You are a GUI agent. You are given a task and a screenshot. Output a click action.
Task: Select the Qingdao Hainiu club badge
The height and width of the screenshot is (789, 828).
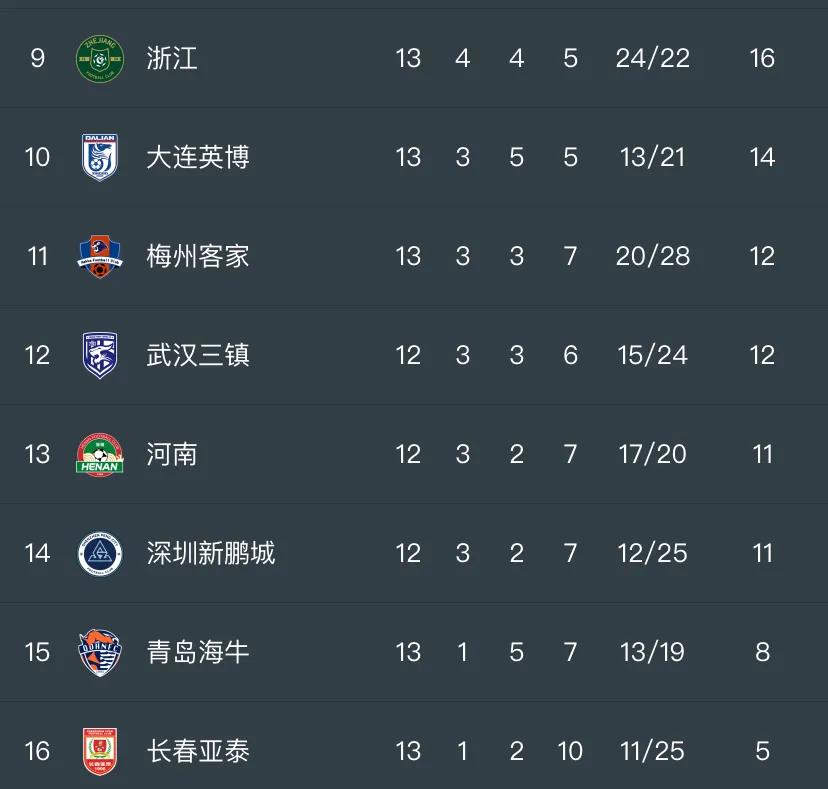coord(100,652)
